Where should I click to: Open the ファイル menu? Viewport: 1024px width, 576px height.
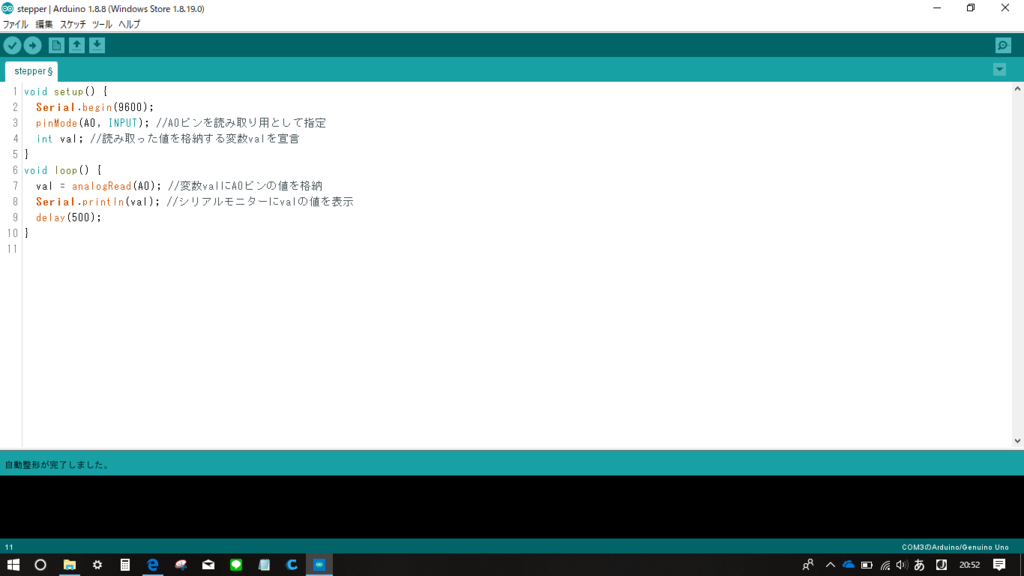pos(16,24)
